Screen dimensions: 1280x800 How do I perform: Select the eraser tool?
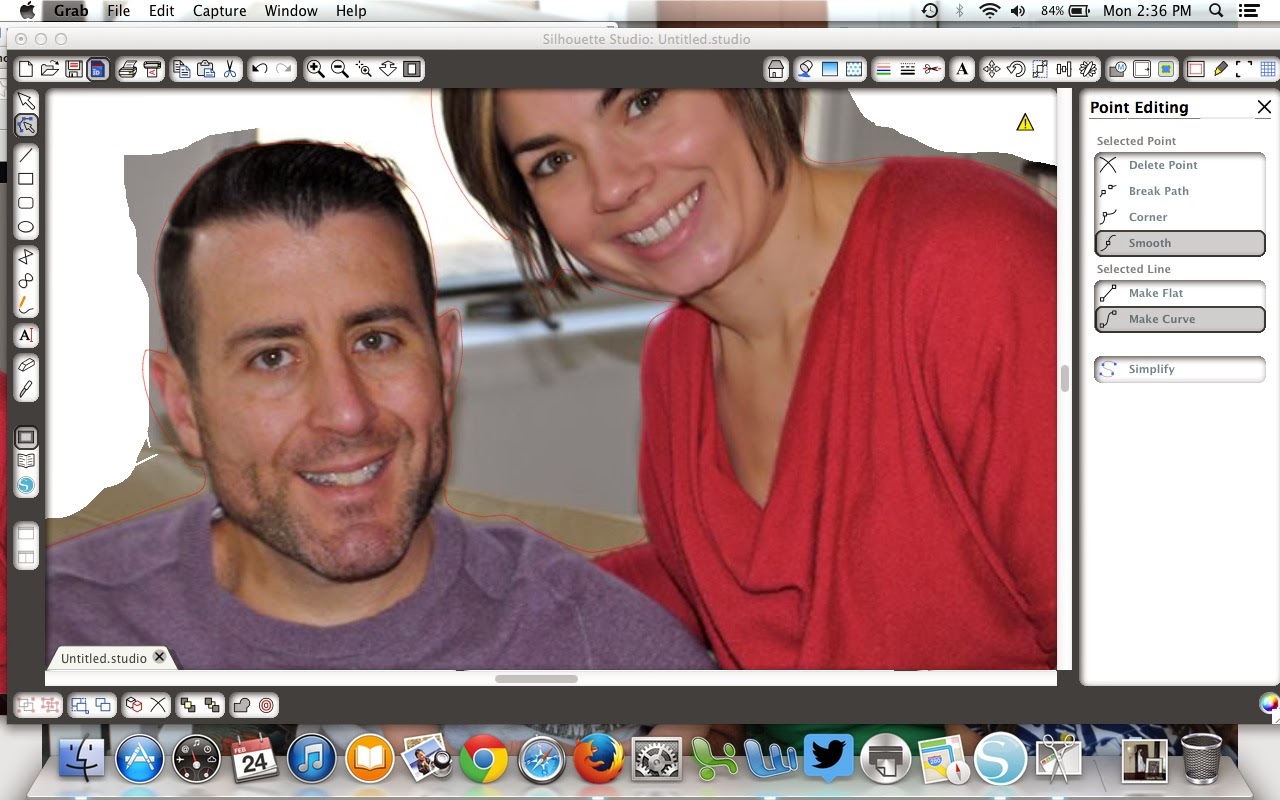coord(27,366)
